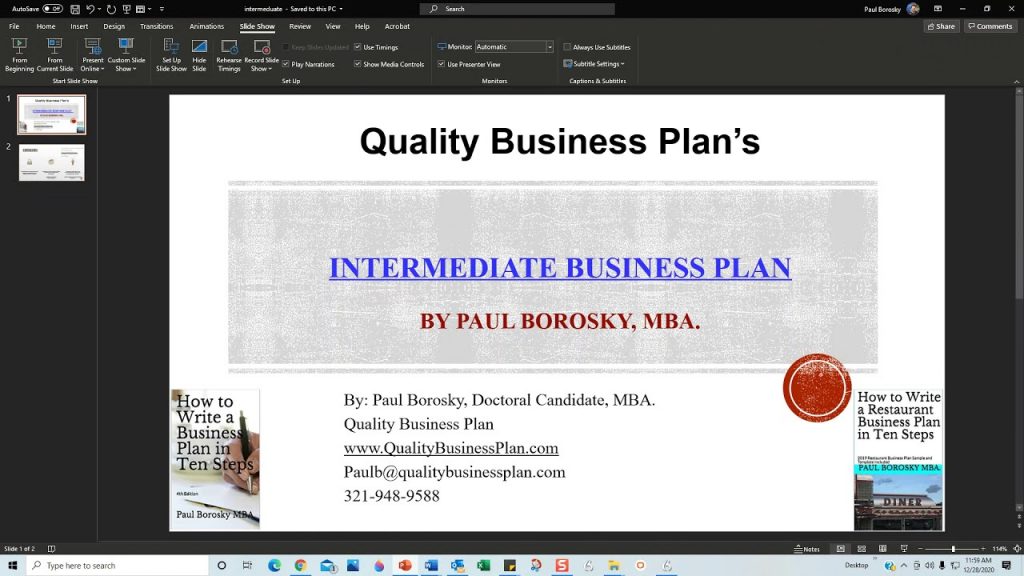Open Outlook from the taskbar
Screen dimensions: 1024x576
pos(457,566)
